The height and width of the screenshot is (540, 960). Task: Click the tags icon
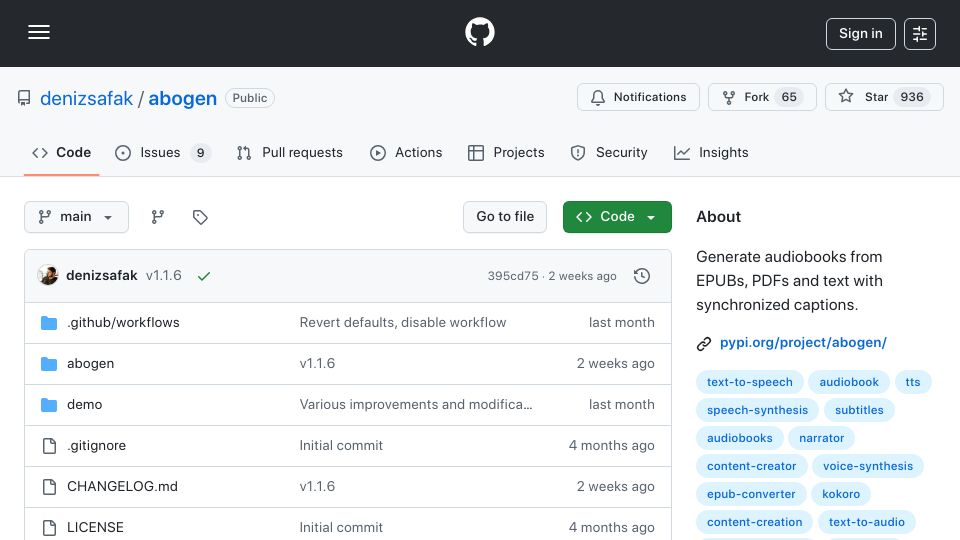[200, 217]
